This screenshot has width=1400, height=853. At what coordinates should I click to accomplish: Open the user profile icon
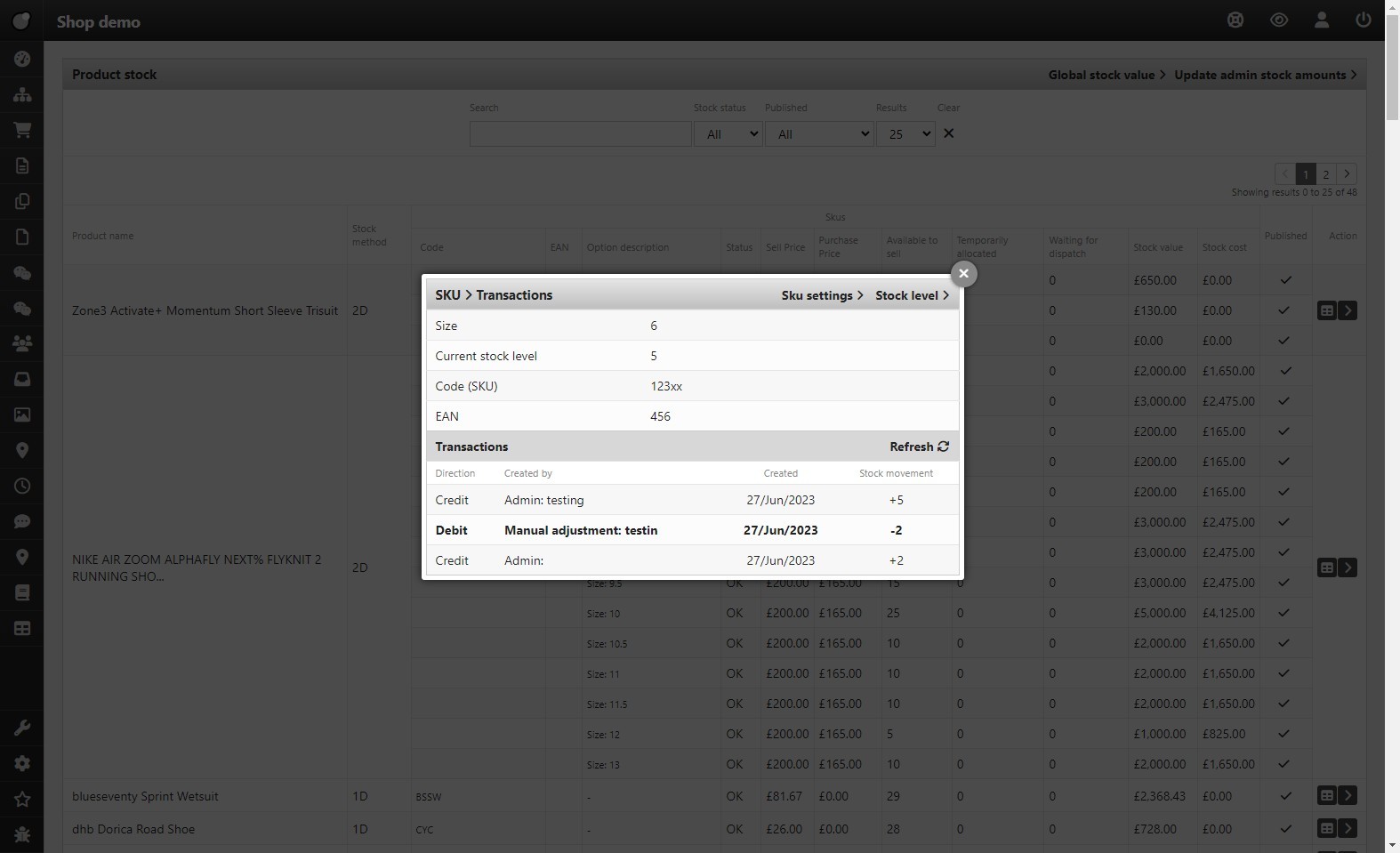click(x=1321, y=20)
